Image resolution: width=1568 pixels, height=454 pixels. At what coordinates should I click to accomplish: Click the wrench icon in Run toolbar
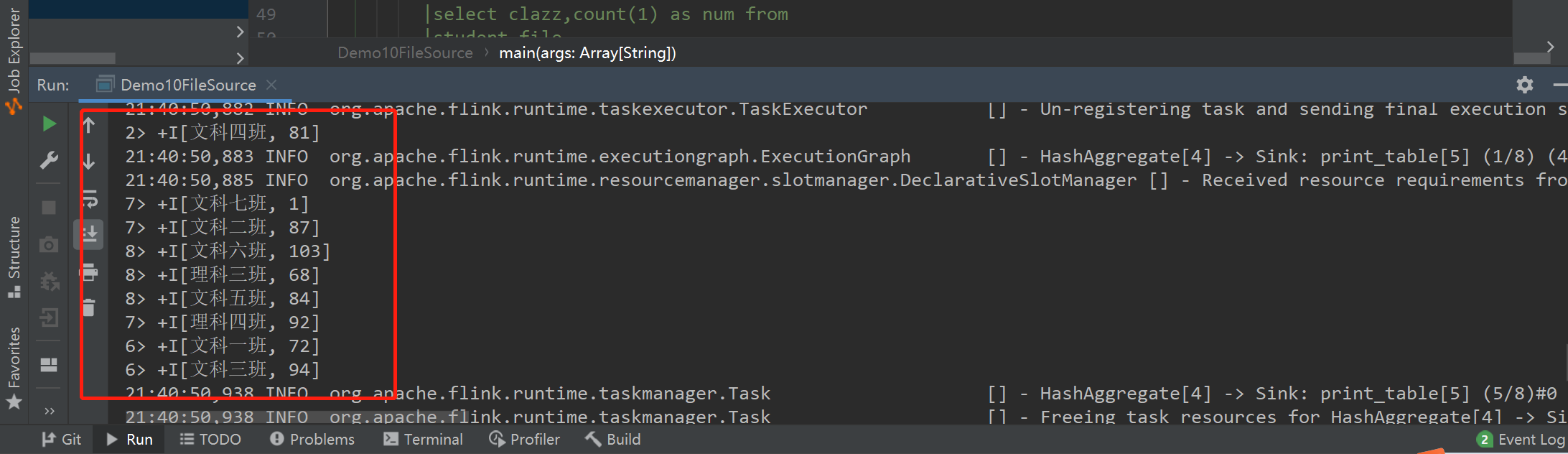coord(49,160)
